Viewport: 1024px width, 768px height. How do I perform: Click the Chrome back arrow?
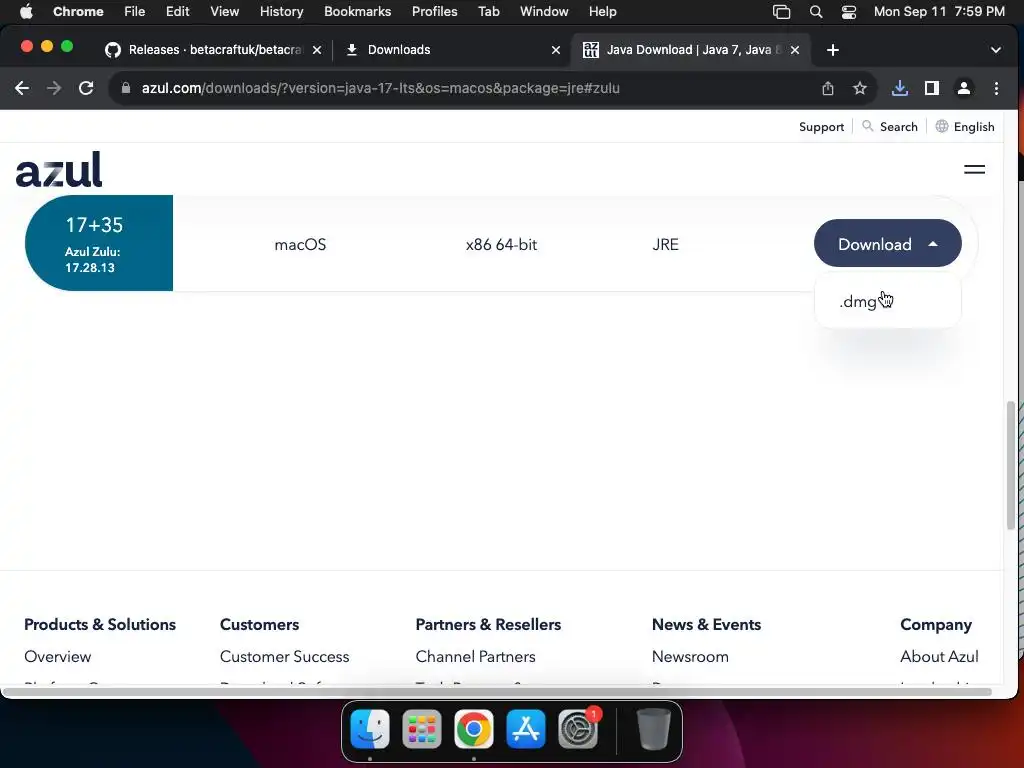click(22, 88)
